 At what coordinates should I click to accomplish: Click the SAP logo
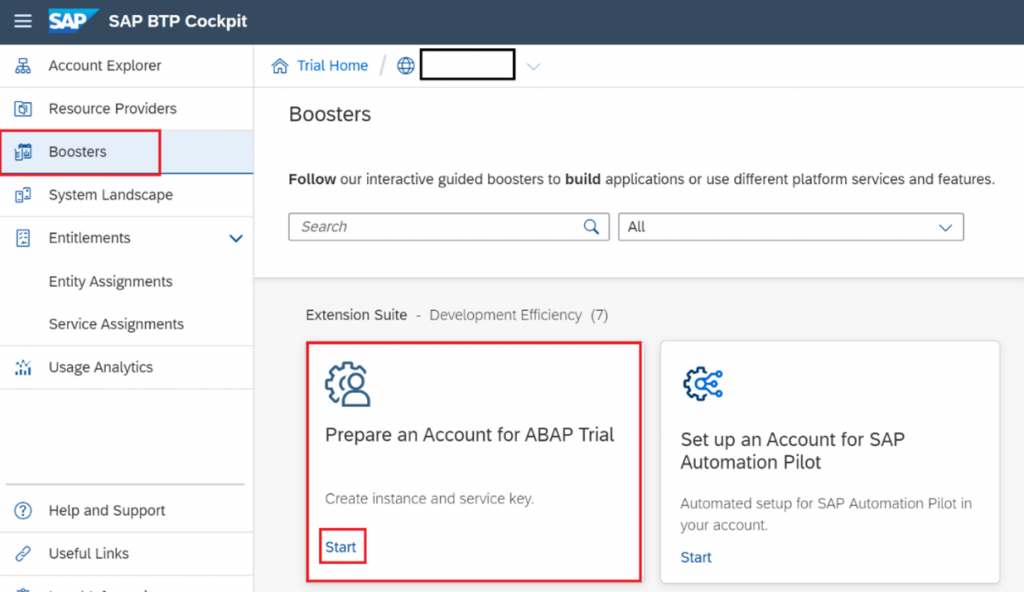click(73, 20)
